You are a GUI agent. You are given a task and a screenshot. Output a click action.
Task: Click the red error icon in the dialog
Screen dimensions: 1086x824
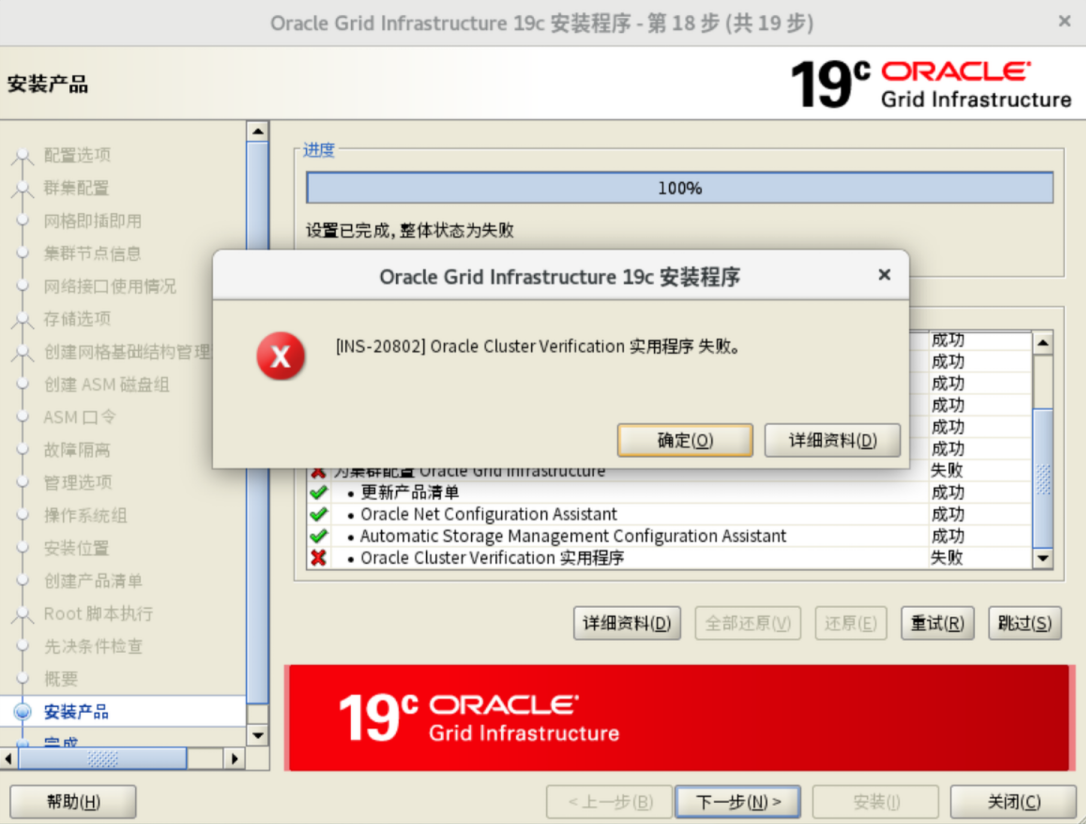[x=280, y=357]
